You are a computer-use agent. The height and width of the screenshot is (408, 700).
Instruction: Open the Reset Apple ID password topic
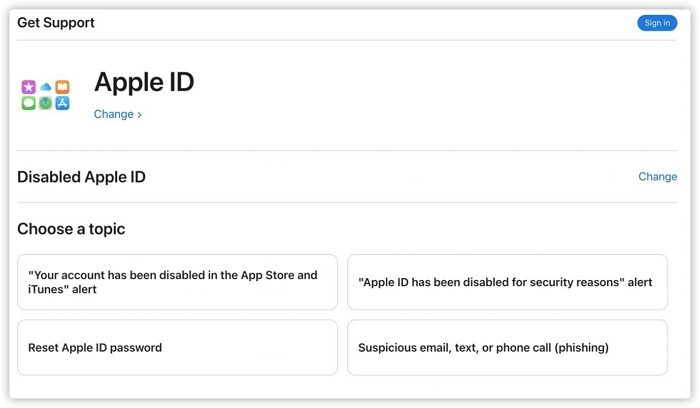tap(177, 348)
